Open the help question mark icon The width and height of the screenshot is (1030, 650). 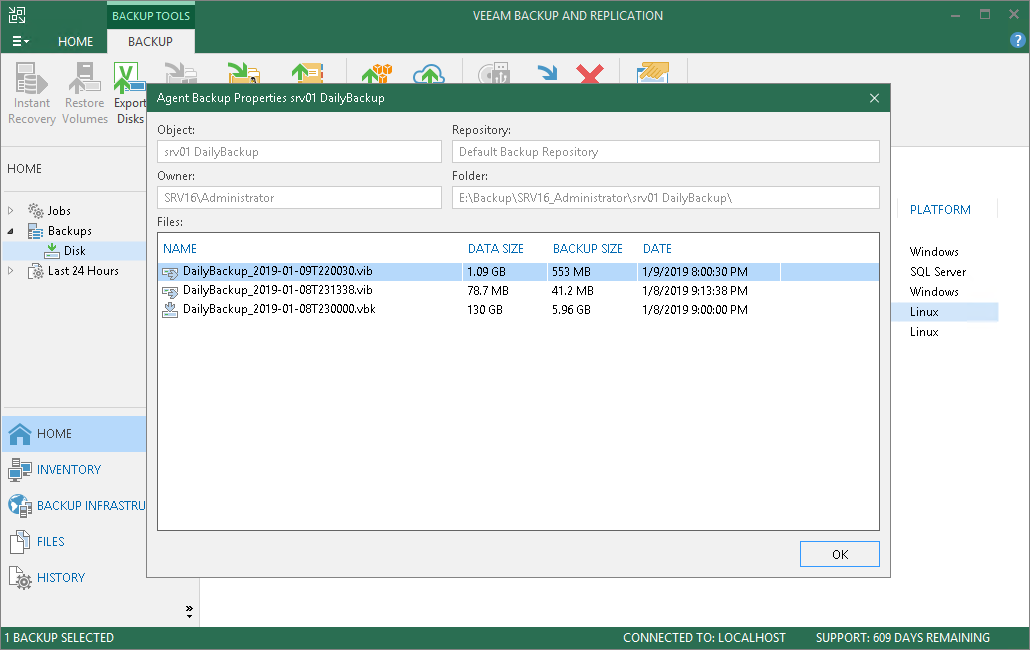1017,41
